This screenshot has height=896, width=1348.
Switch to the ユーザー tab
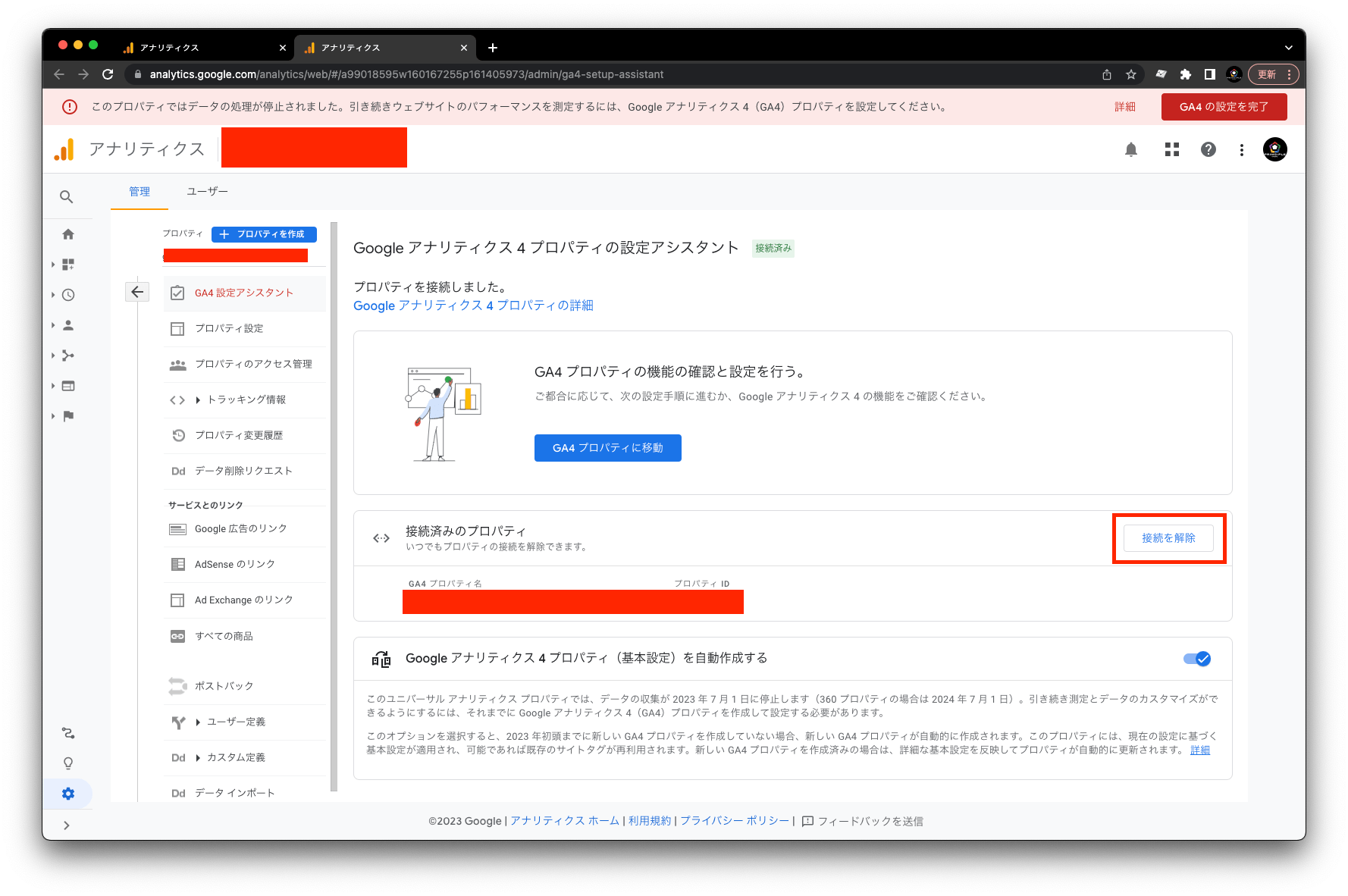207,192
